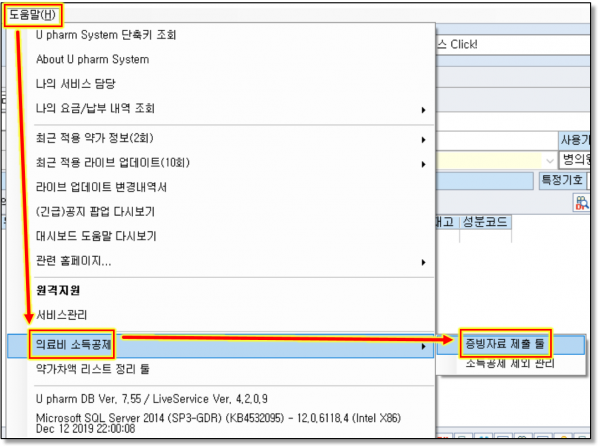600x448 pixels.
Task: Open About U pharm System
Action: (92, 59)
